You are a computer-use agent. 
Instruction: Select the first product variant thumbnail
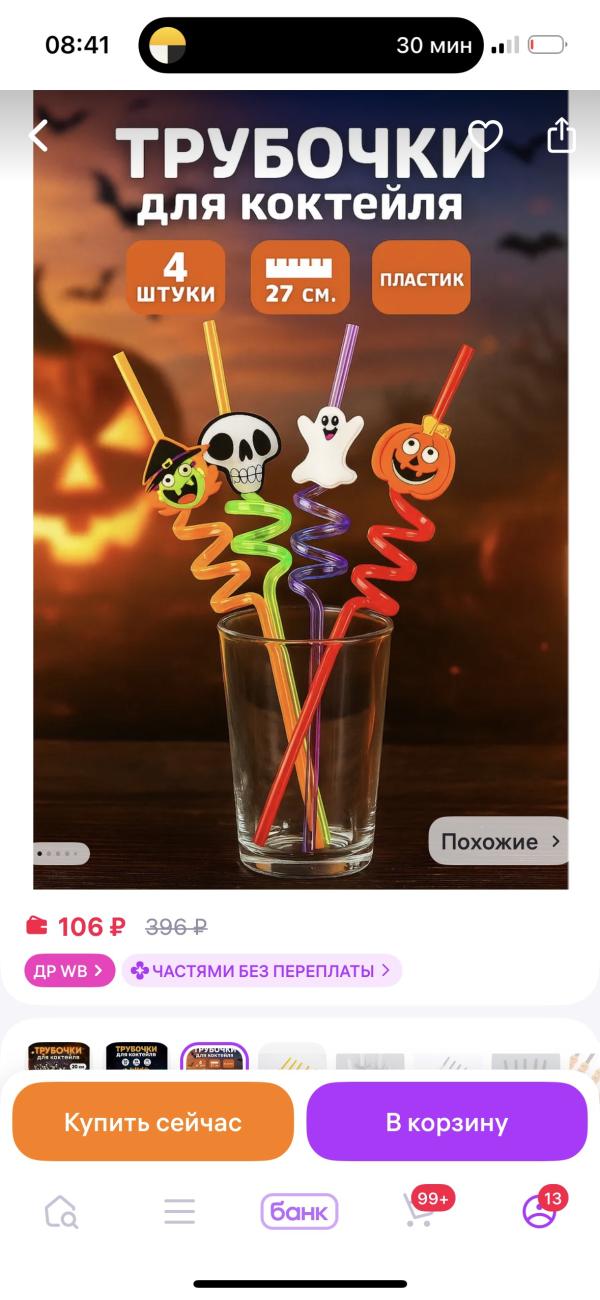coord(59,1058)
